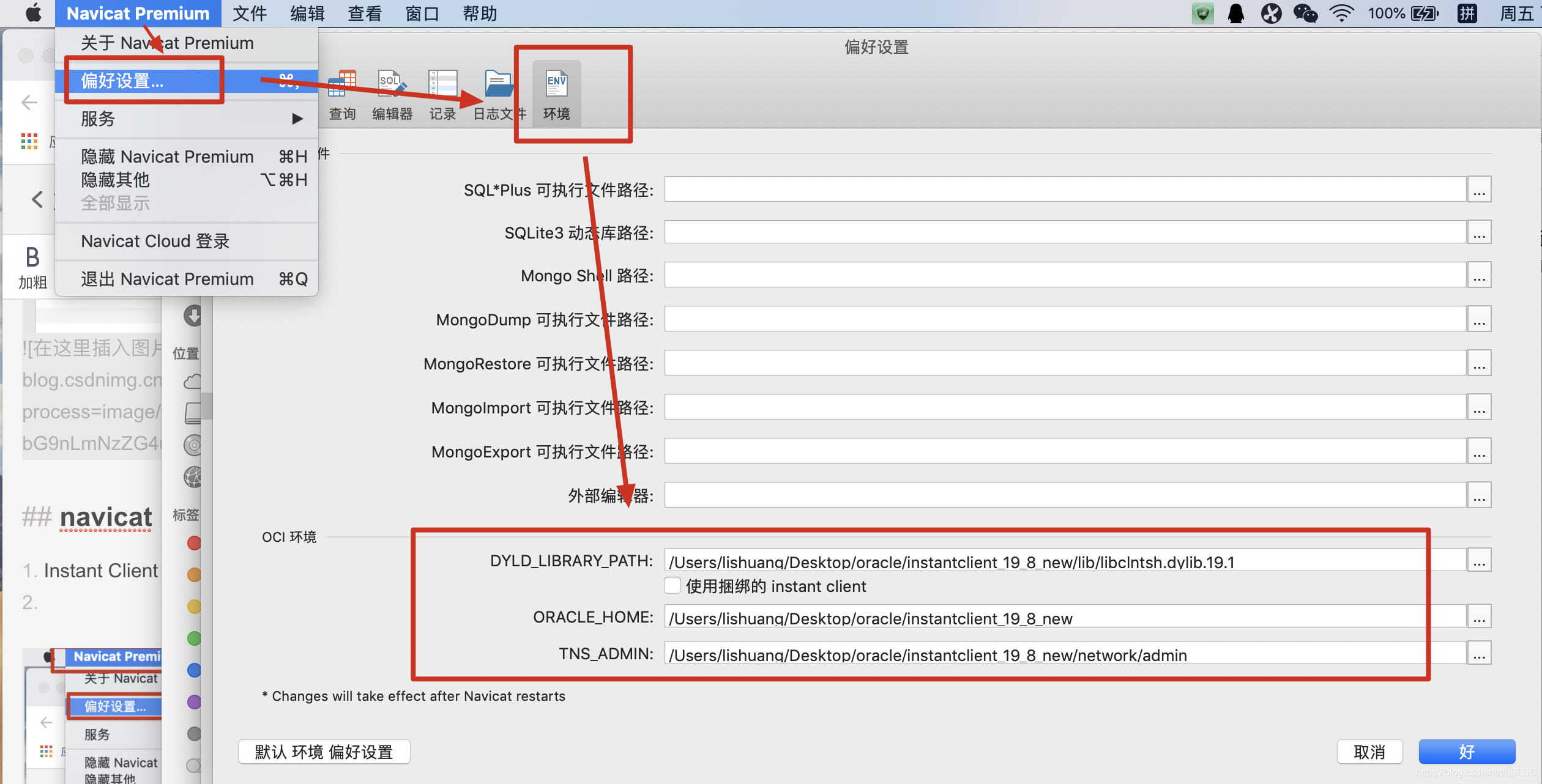1542x784 pixels.
Task: Open the 环境 (ENV) preferences tab
Action: (x=556, y=93)
